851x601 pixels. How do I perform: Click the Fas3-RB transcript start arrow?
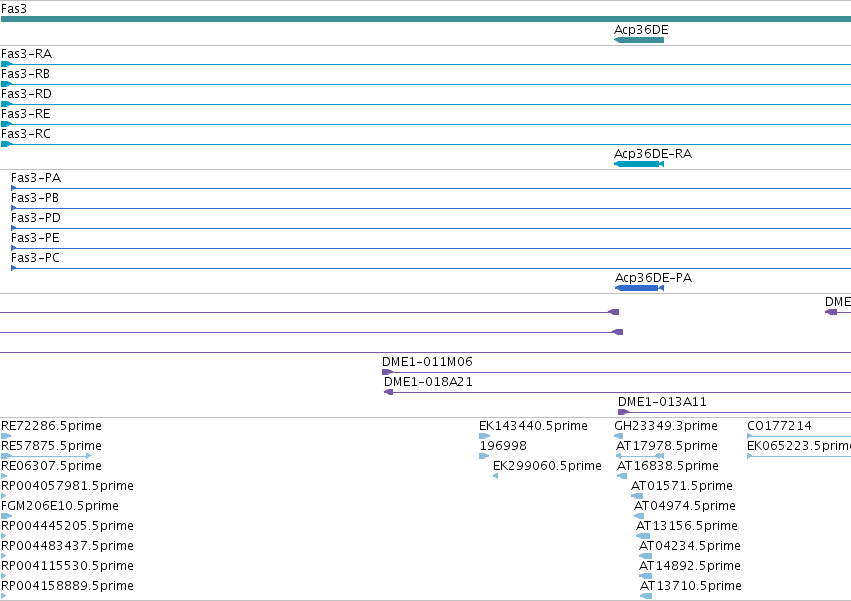coord(7,84)
